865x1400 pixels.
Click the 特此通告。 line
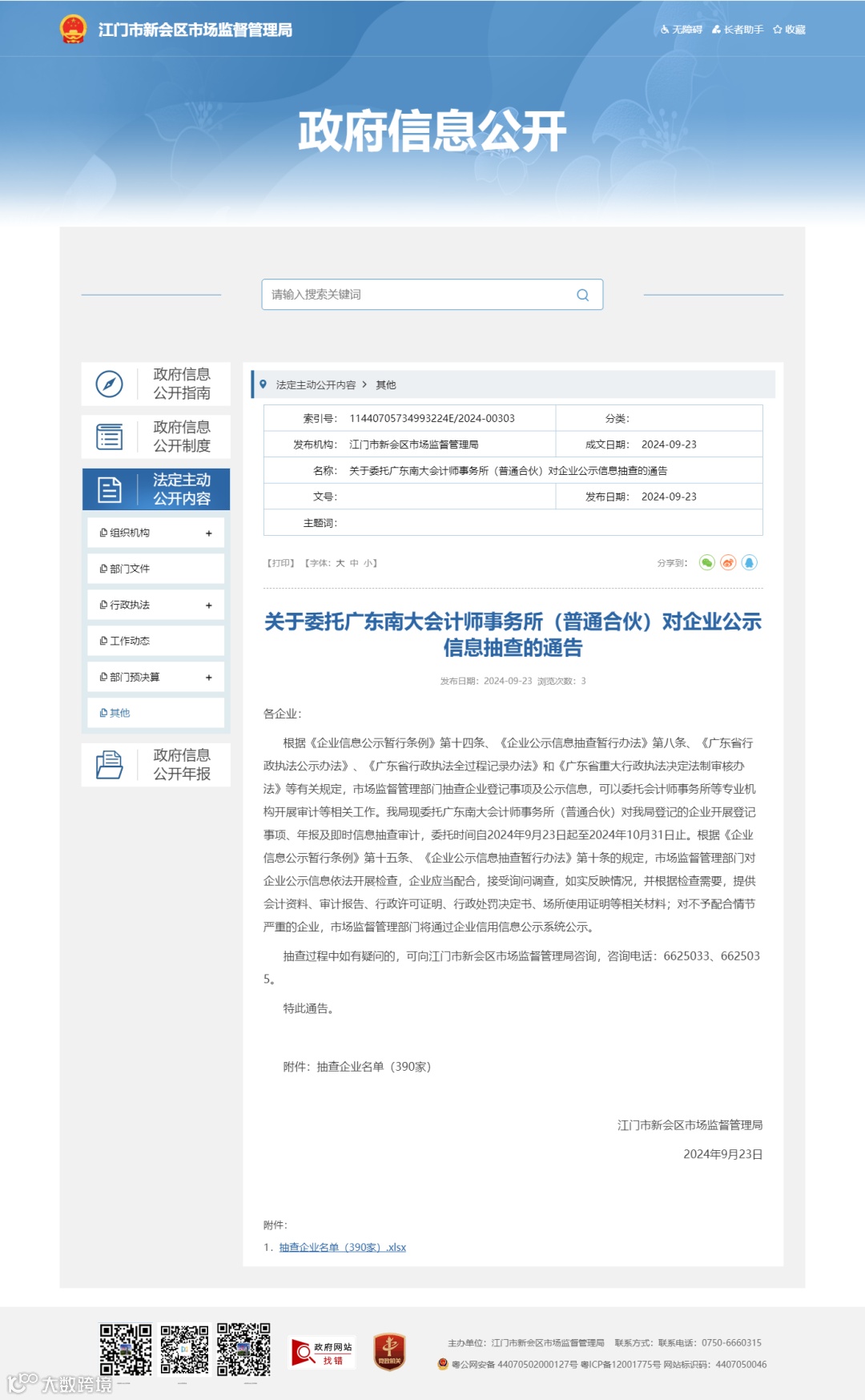tap(312, 1009)
